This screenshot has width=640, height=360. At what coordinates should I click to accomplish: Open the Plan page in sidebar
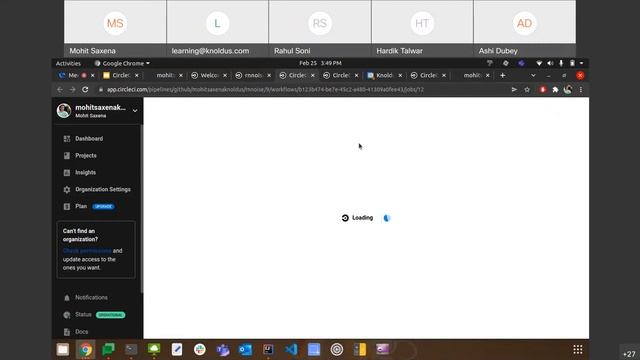81,206
